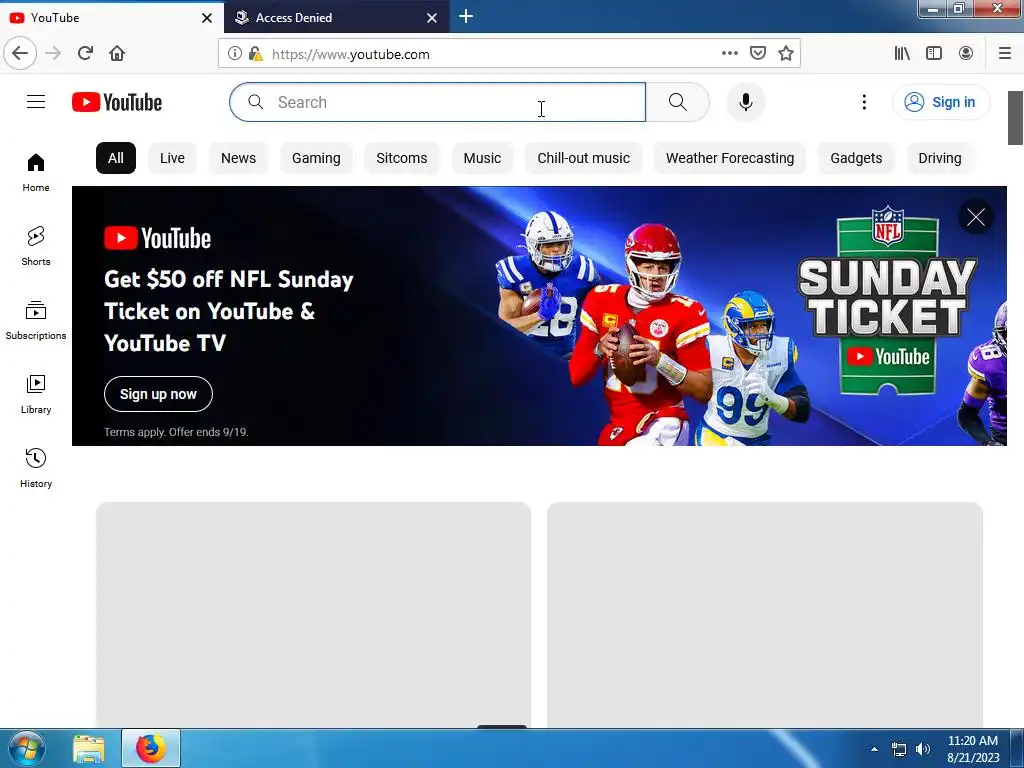
Task: Click the Sign in button
Action: (x=941, y=102)
